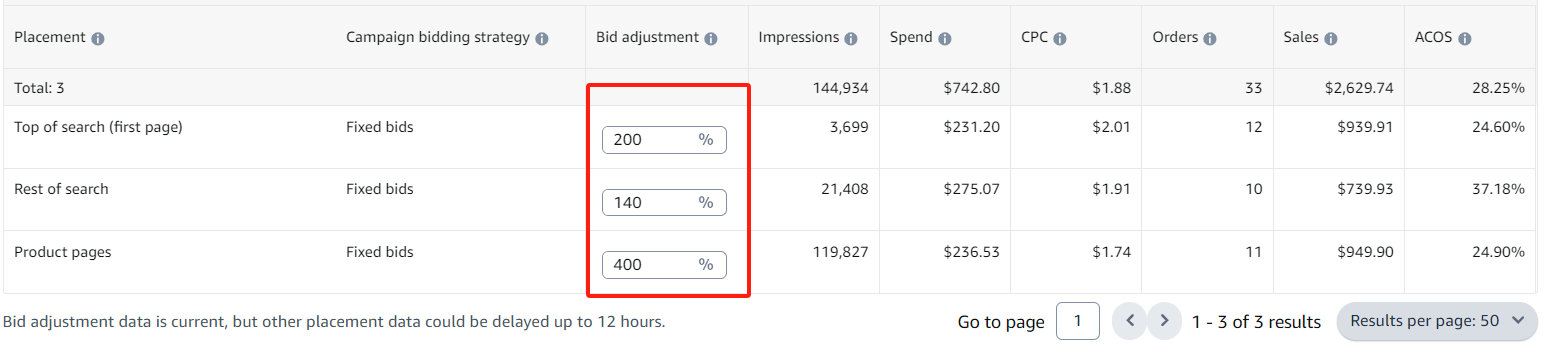
Task: Open the CPC info tooltip icon
Action: 1060,39
